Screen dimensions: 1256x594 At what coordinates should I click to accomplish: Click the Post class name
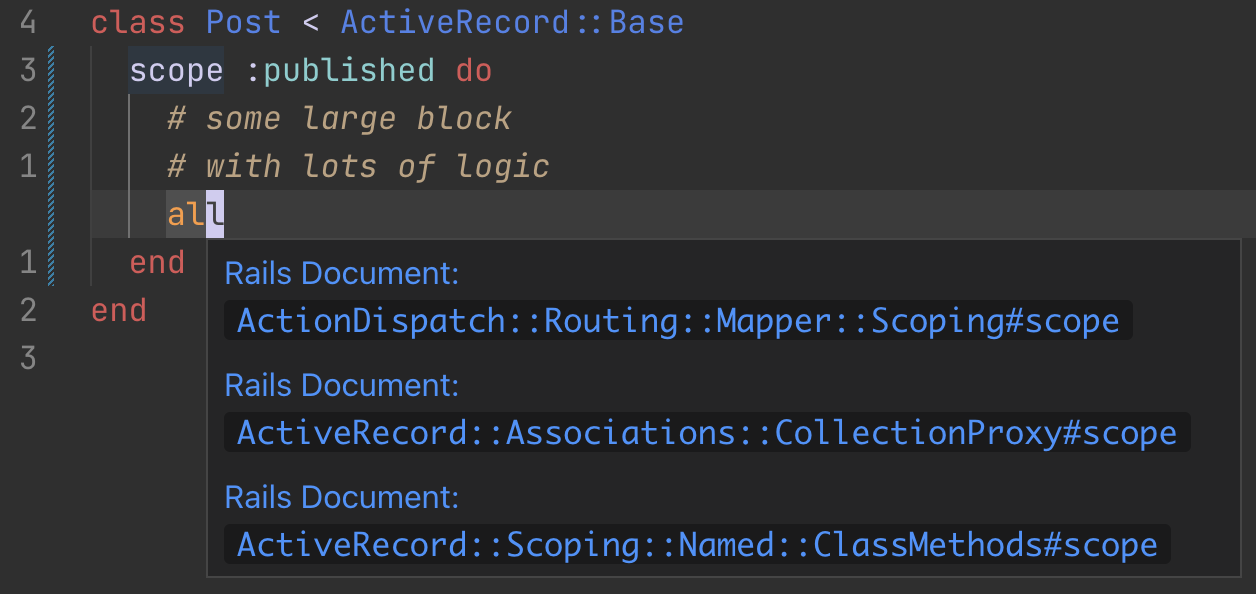click(243, 21)
